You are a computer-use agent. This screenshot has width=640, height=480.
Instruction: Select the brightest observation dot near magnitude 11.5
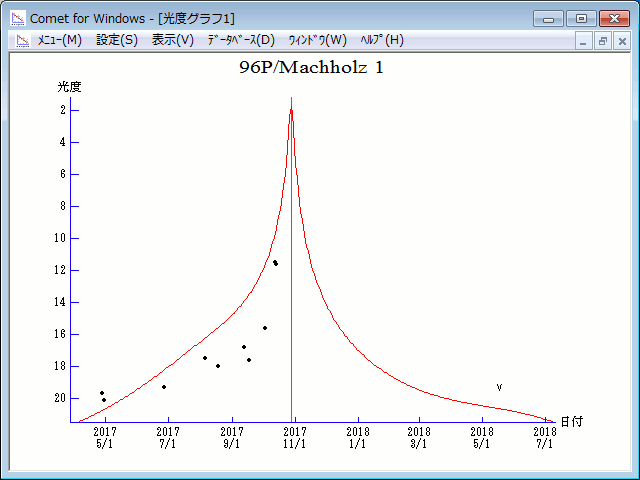[275, 262]
